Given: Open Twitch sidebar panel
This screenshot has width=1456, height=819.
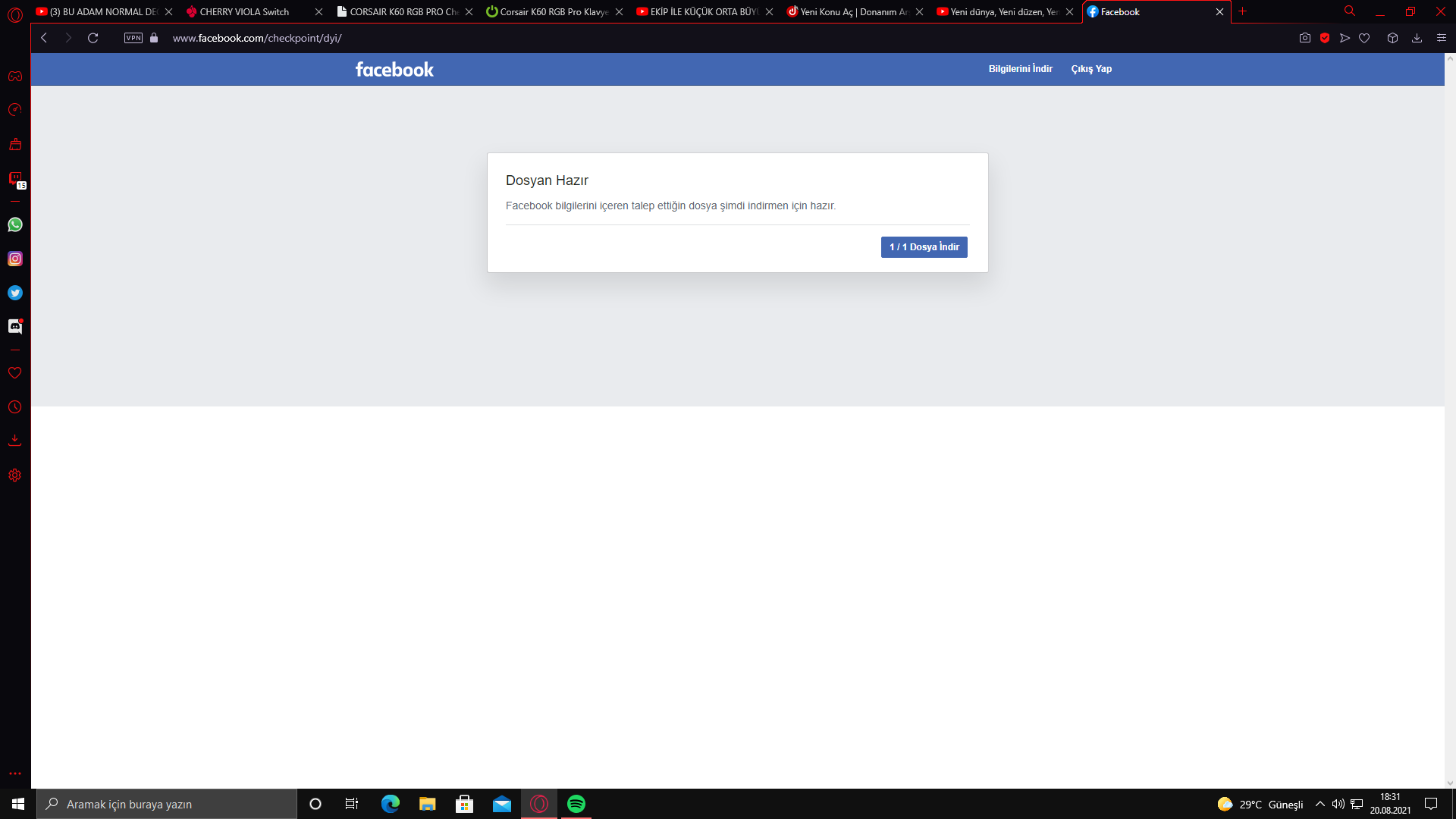Looking at the screenshot, I should pos(15,179).
